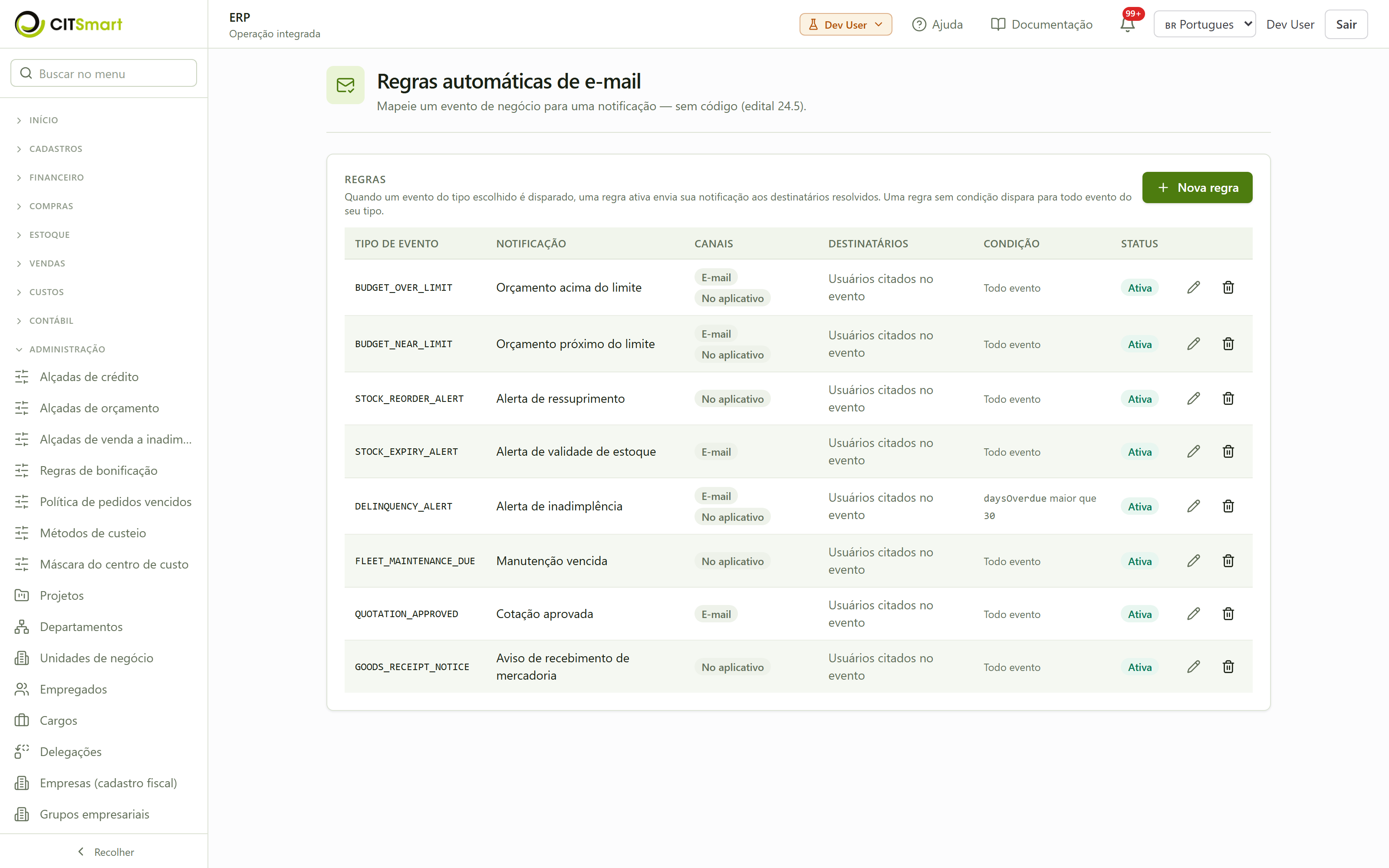Screen dimensions: 1389x868
Task: Click the 'daysOverdue maior que 30' condition
Action: coord(1040,506)
